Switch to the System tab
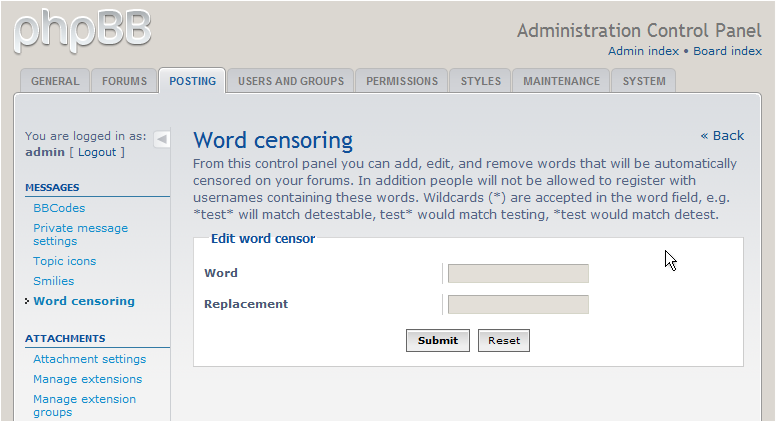This screenshot has height=422, width=776. (x=644, y=81)
